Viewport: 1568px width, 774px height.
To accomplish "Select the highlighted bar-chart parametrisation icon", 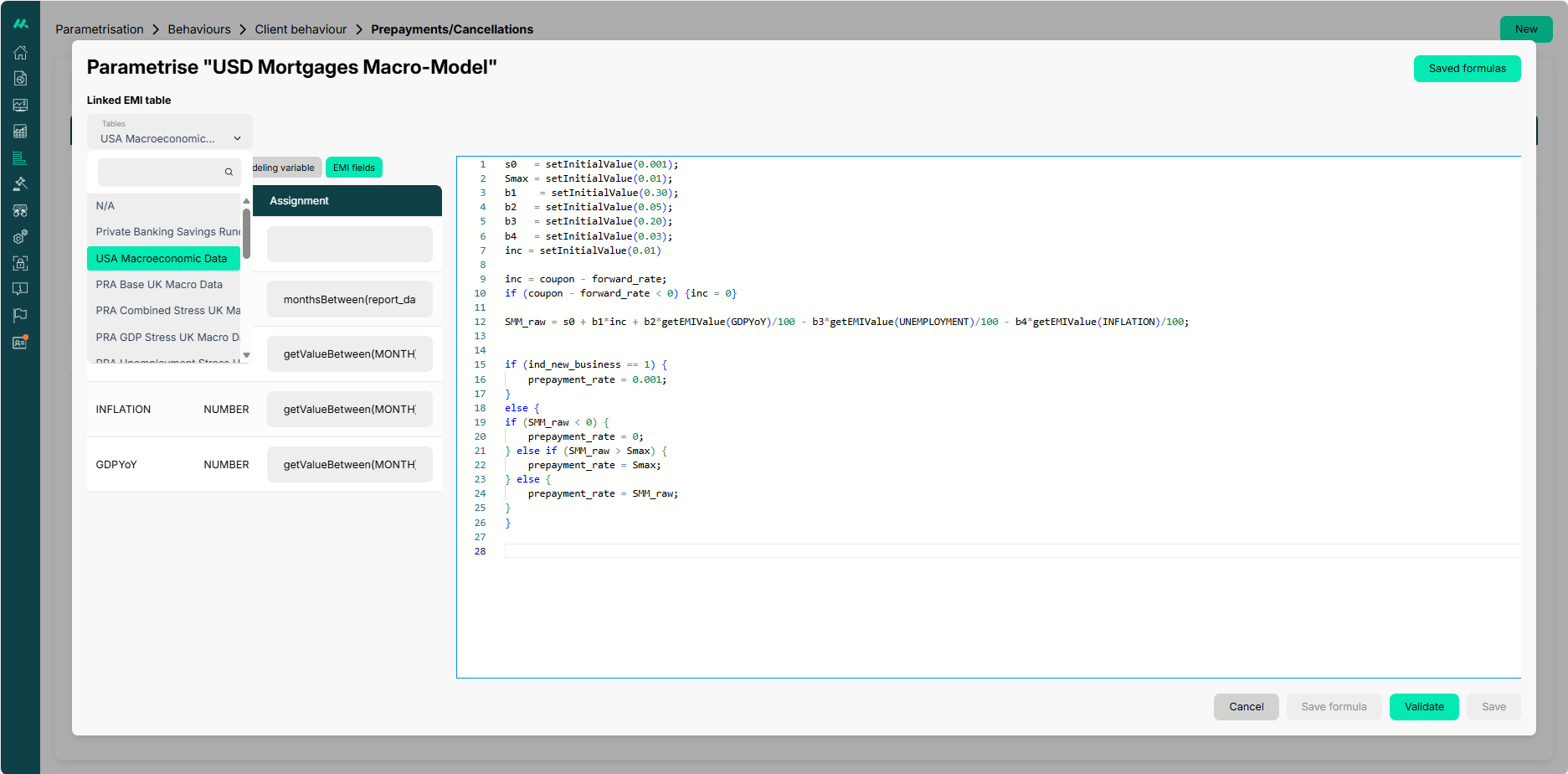I will (20, 157).
